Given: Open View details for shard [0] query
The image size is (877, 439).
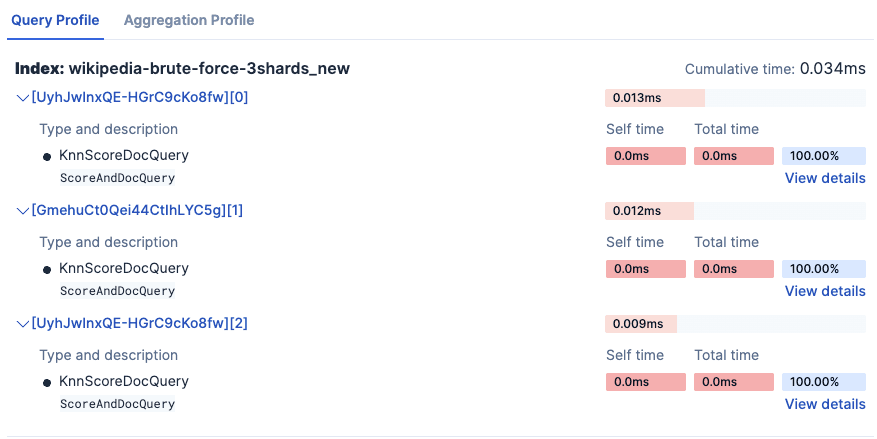Looking at the screenshot, I should [x=825, y=178].
